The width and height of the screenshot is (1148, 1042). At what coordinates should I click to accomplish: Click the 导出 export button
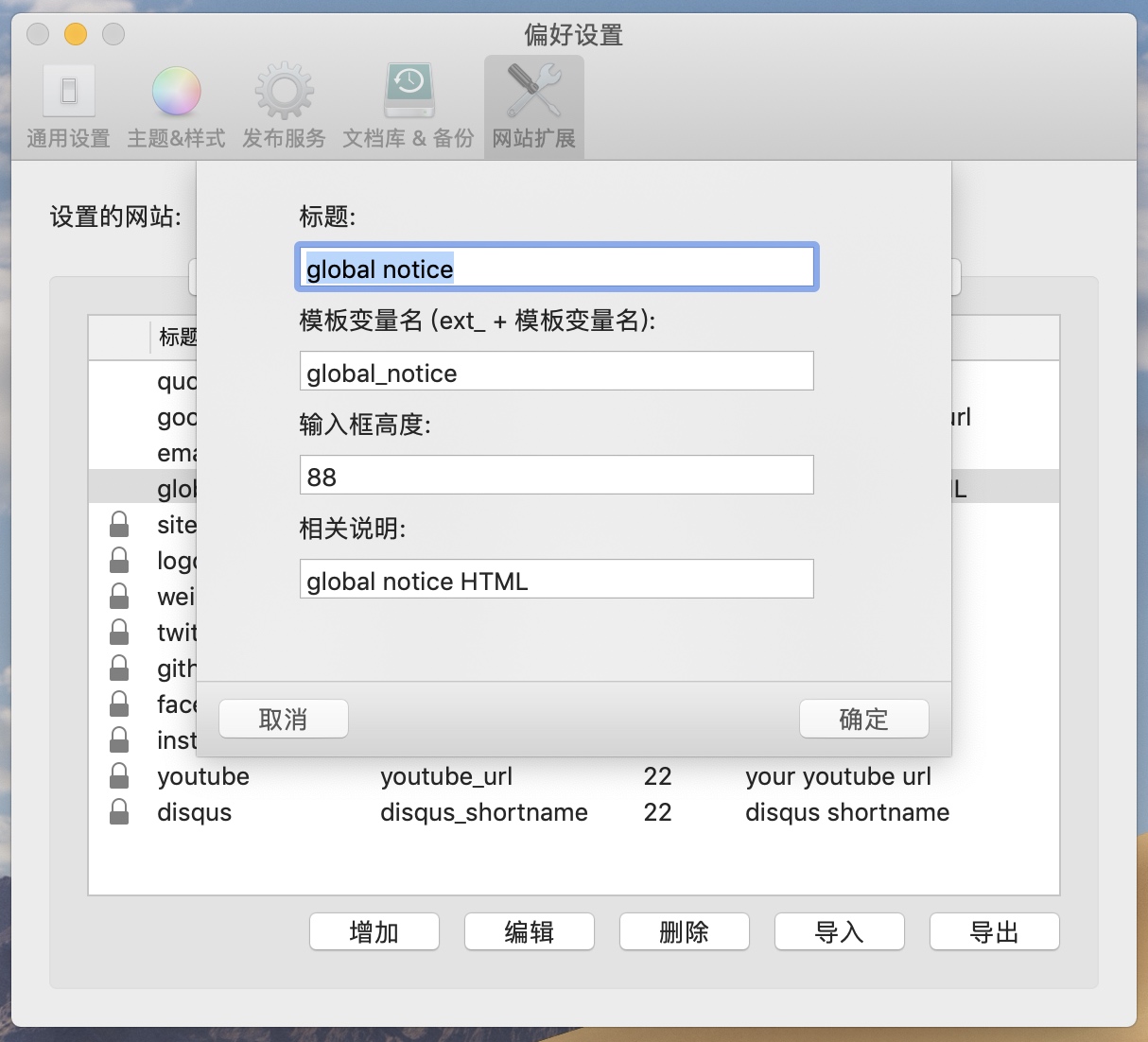(x=994, y=932)
